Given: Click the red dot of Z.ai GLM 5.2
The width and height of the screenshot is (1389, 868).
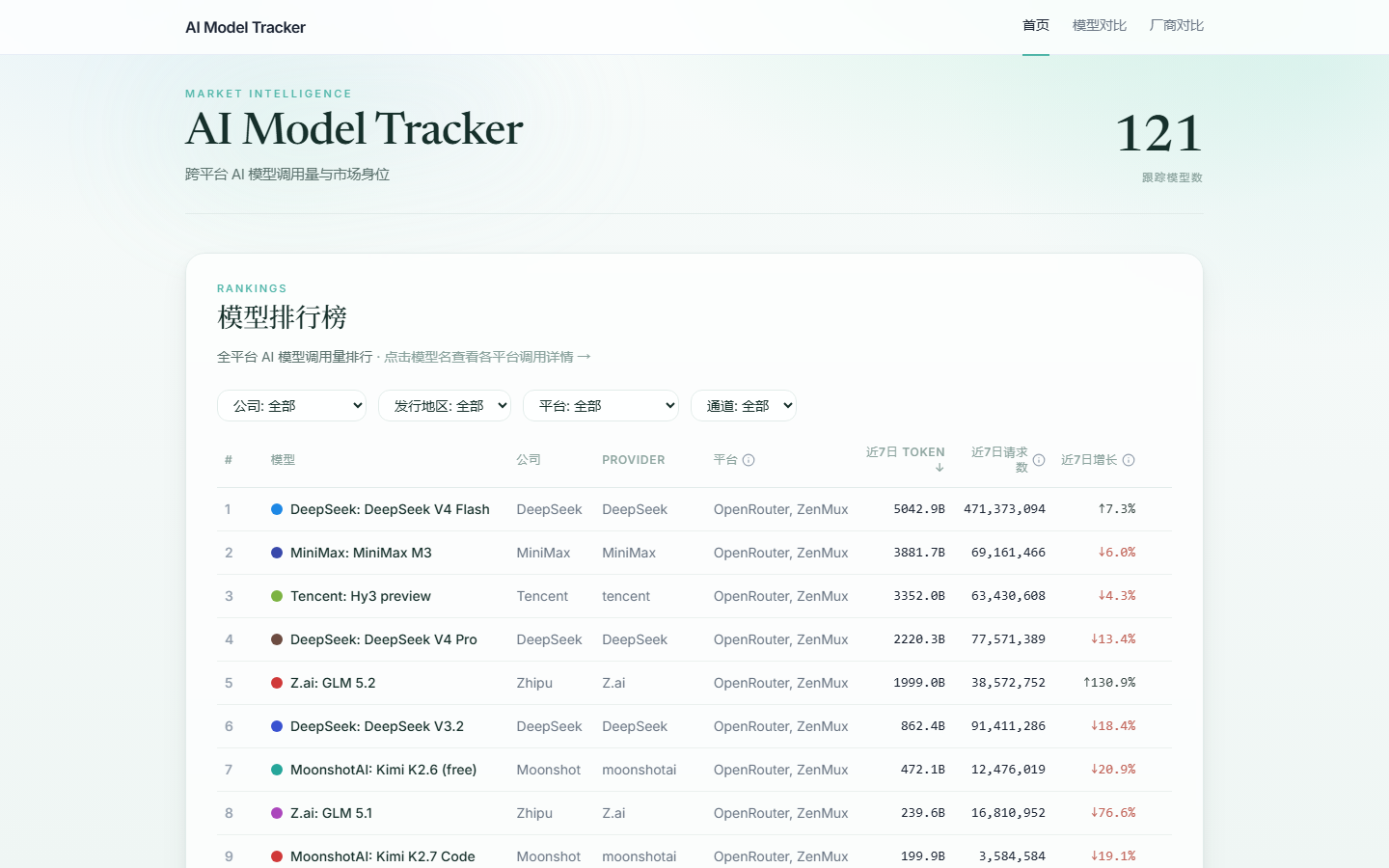Looking at the screenshot, I should pos(277,683).
